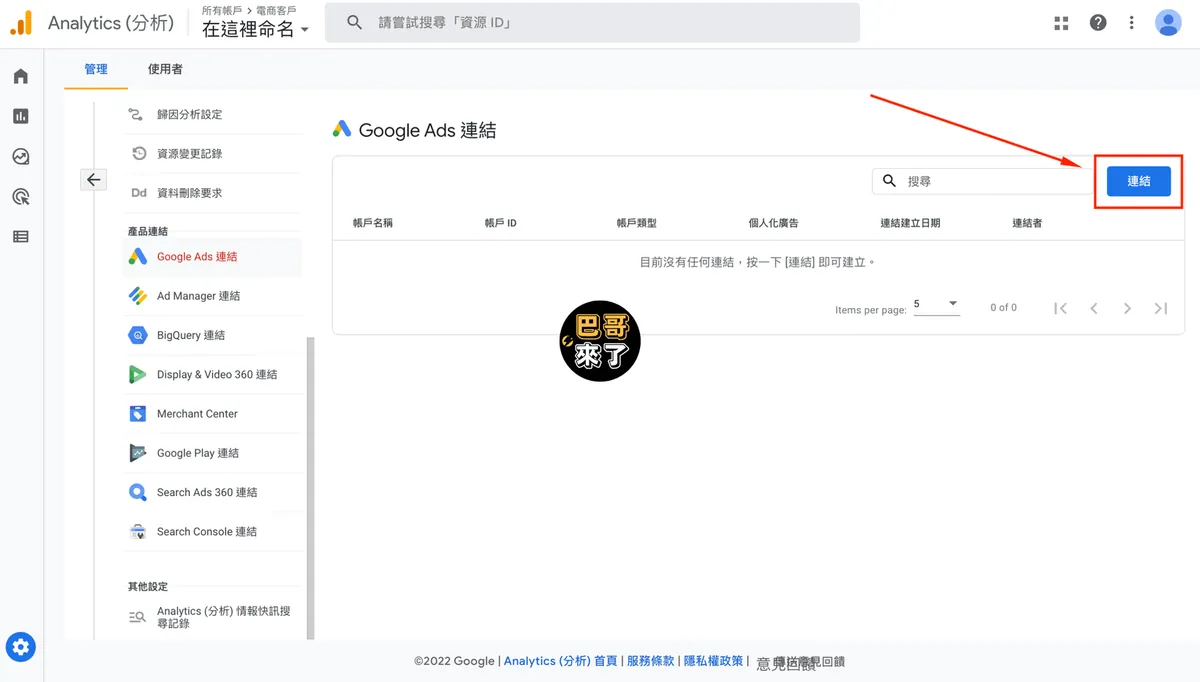Open the Items per page dropdown
This screenshot has height=682, width=1200.
coord(936,305)
